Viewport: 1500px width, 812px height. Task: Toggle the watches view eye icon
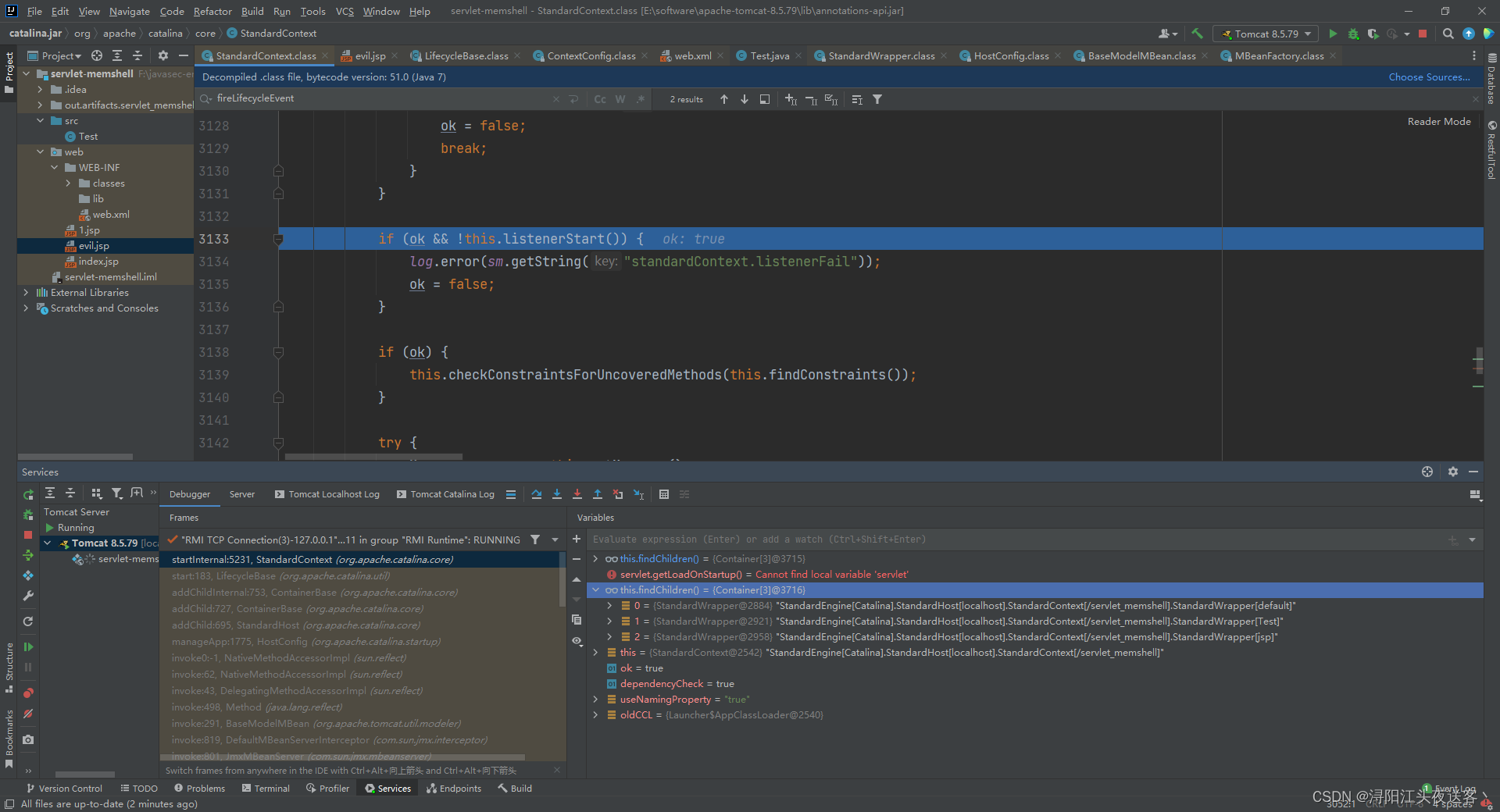[x=577, y=641]
